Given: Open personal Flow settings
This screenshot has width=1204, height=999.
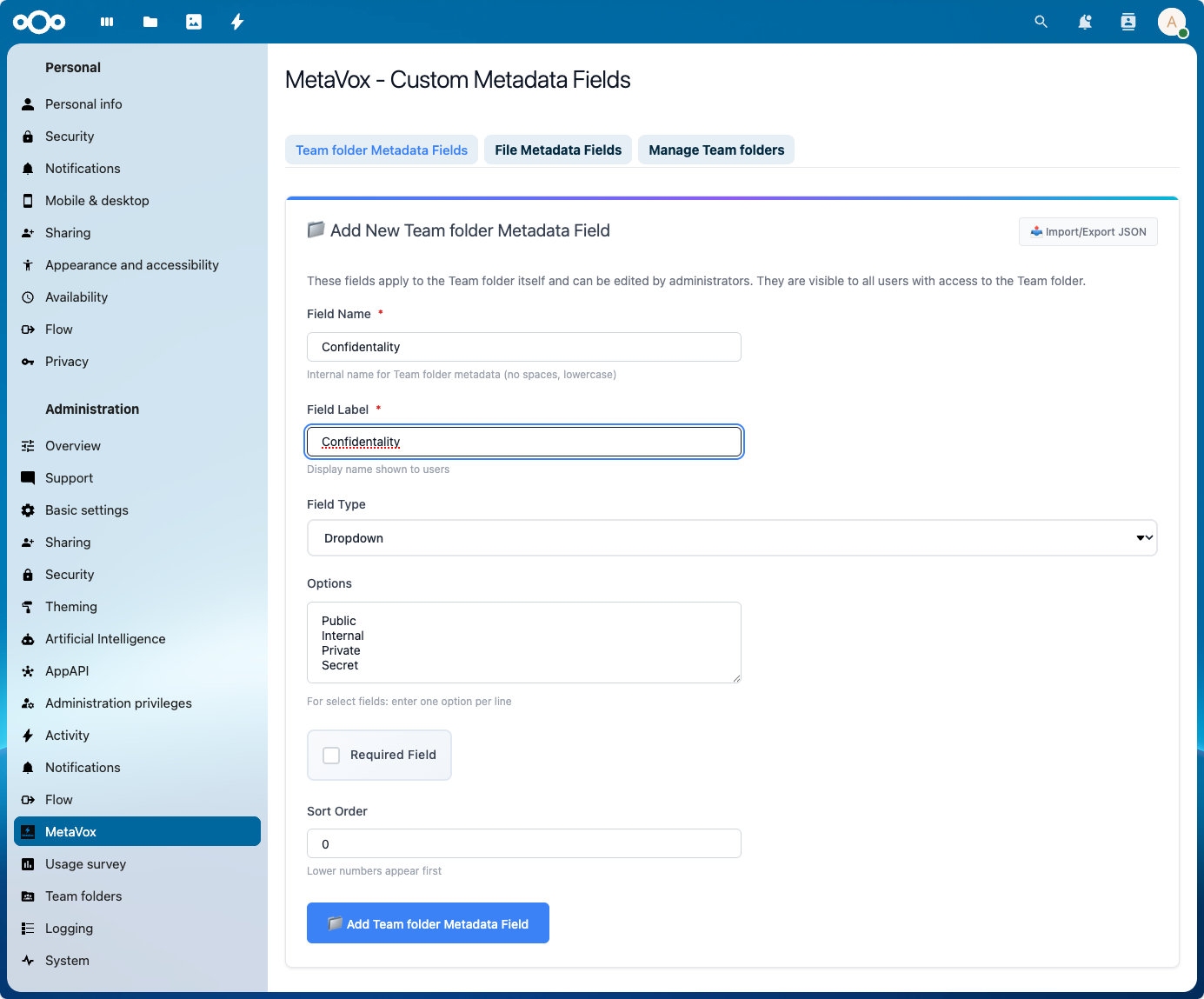Looking at the screenshot, I should pyautogui.click(x=137, y=330).
